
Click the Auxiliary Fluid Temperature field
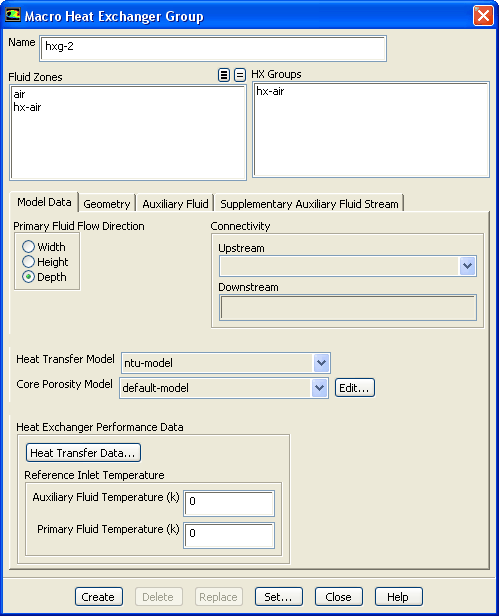point(229,503)
